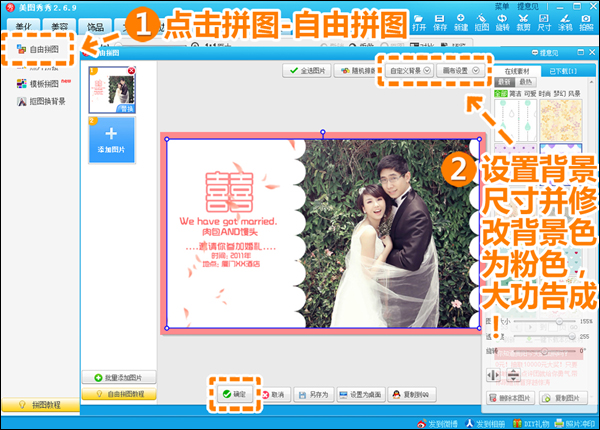Image resolution: width=600 pixels, height=430 pixels.
Task: Open 抠图换背景 in the sidebar
Action: tap(41, 101)
